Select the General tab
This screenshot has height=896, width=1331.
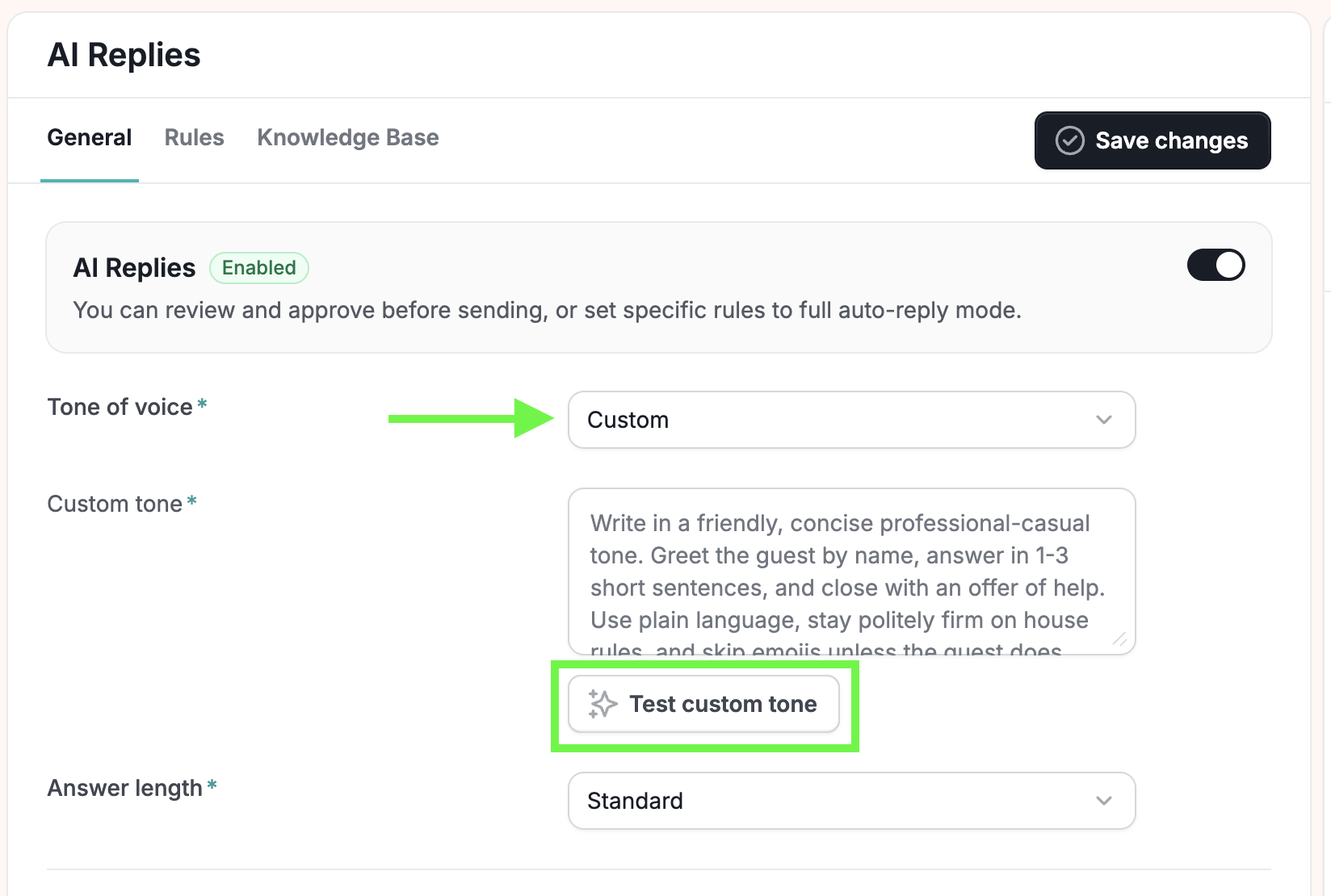coord(90,137)
